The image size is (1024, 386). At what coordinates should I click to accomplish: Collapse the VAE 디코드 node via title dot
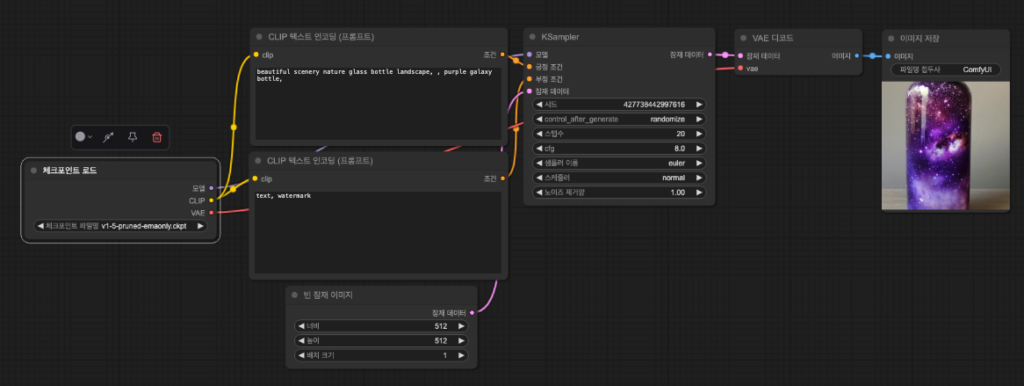743,38
